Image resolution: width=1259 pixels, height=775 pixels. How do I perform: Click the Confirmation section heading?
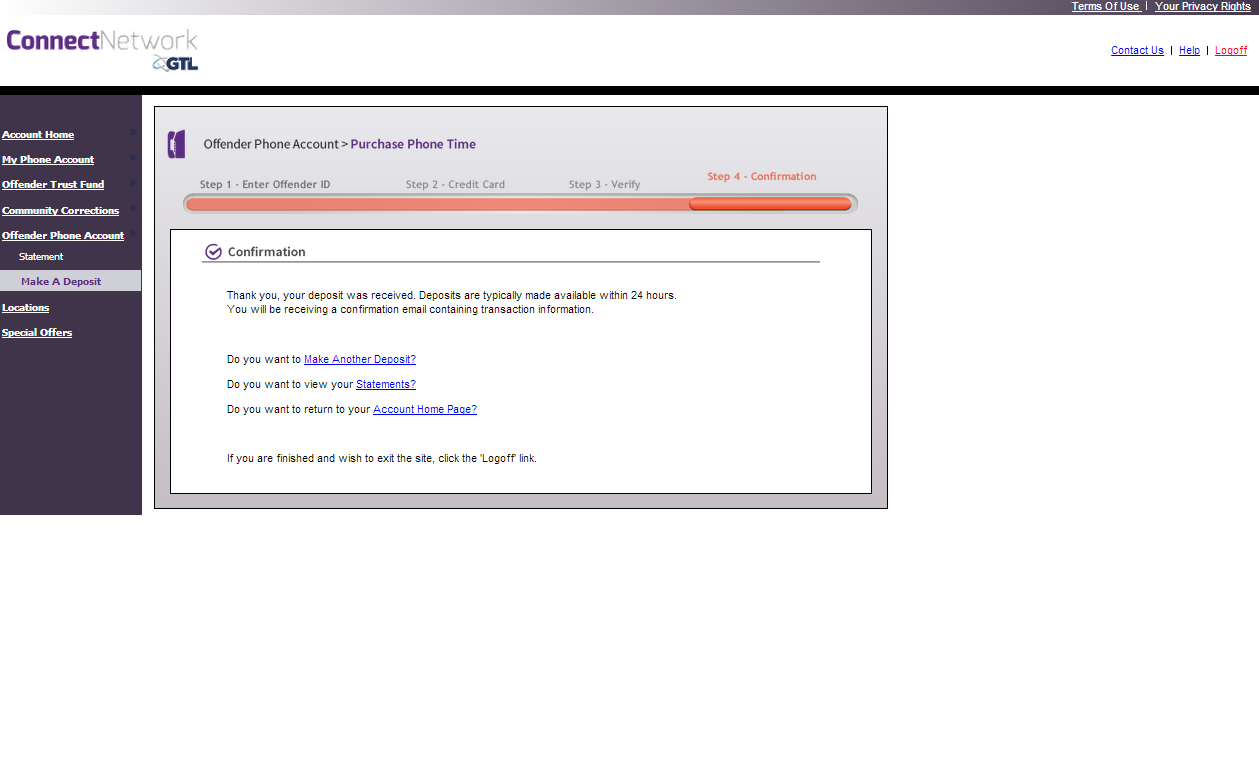tap(267, 252)
